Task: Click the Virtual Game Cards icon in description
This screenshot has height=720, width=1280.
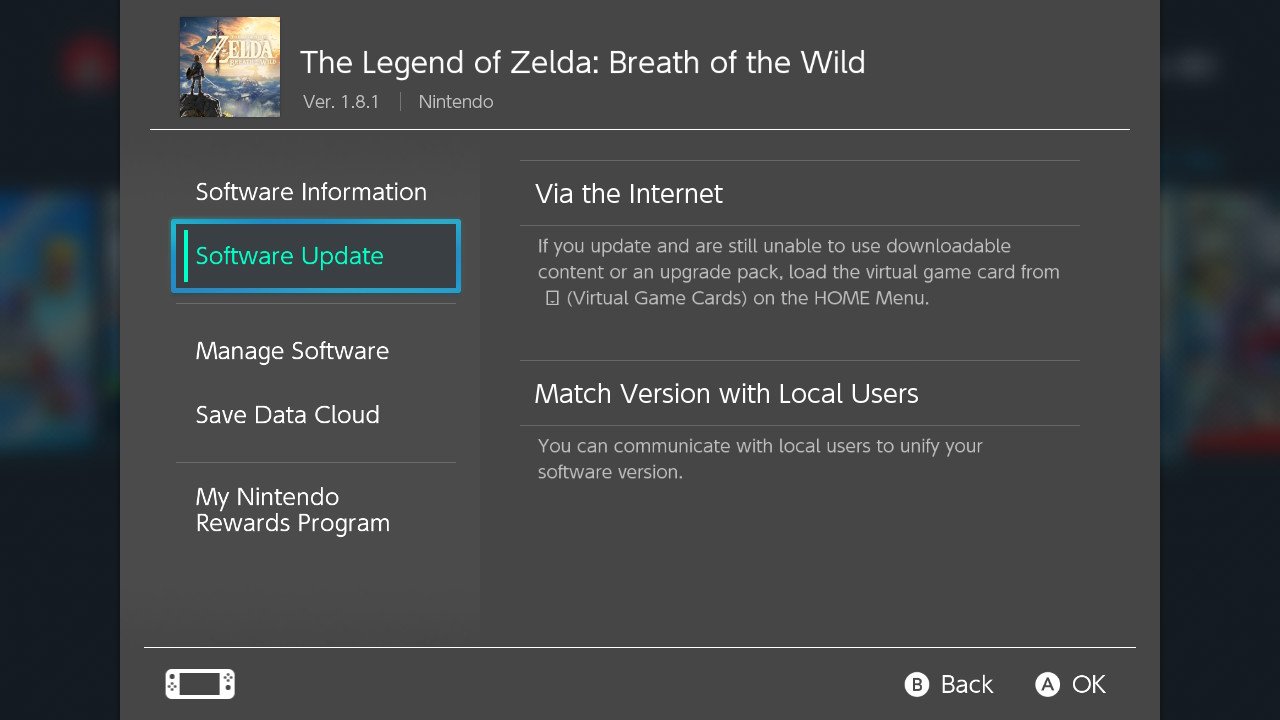Action: pyautogui.click(x=552, y=298)
